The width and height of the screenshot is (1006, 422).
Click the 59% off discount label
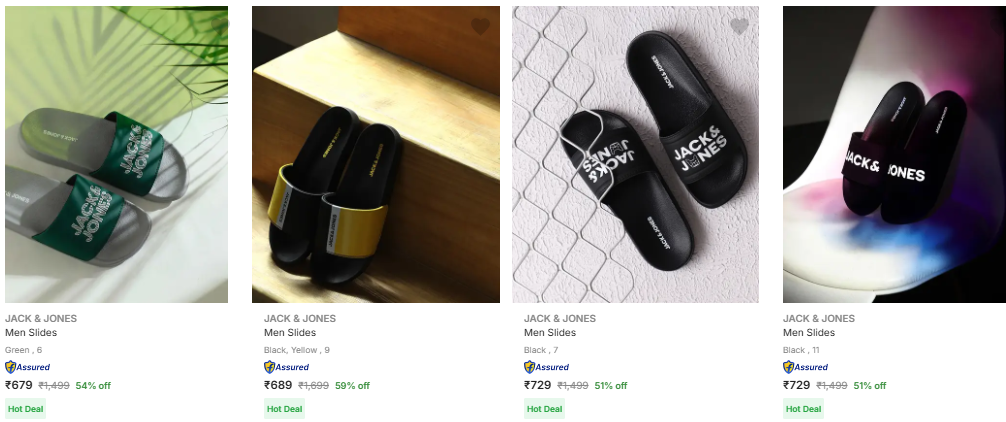(352, 386)
